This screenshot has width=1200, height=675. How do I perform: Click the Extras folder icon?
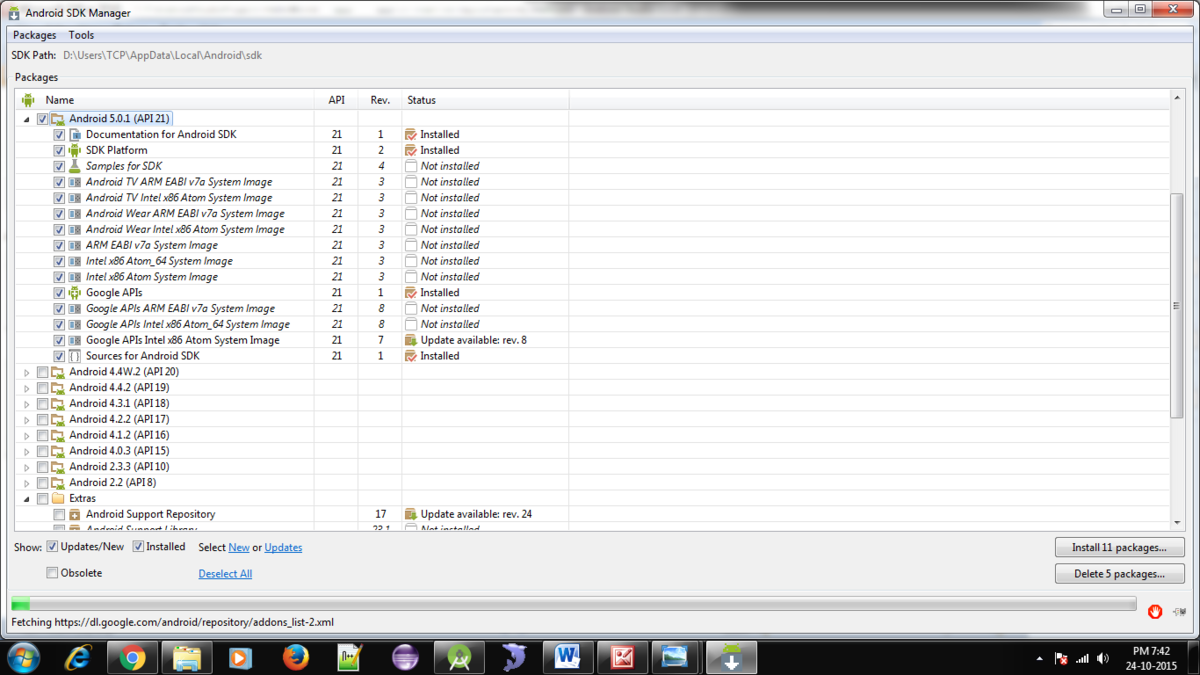[x=58, y=498]
